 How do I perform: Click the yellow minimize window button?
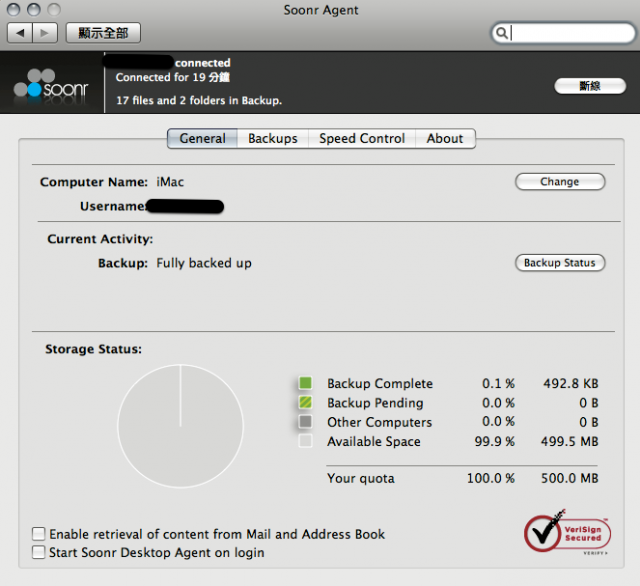coord(34,9)
